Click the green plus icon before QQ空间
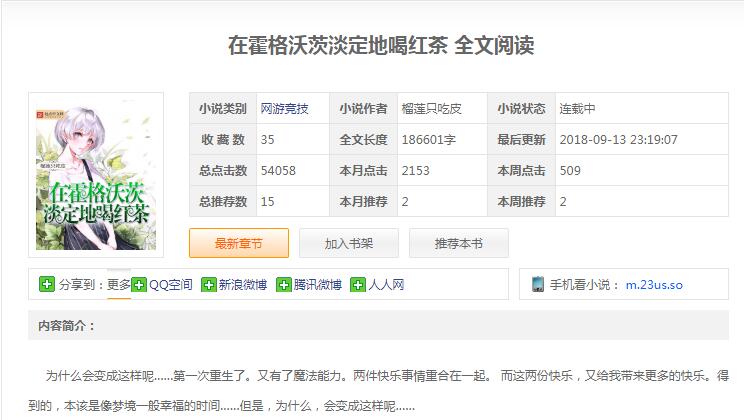The height and width of the screenshot is (420, 744). [x=139, y=285]
